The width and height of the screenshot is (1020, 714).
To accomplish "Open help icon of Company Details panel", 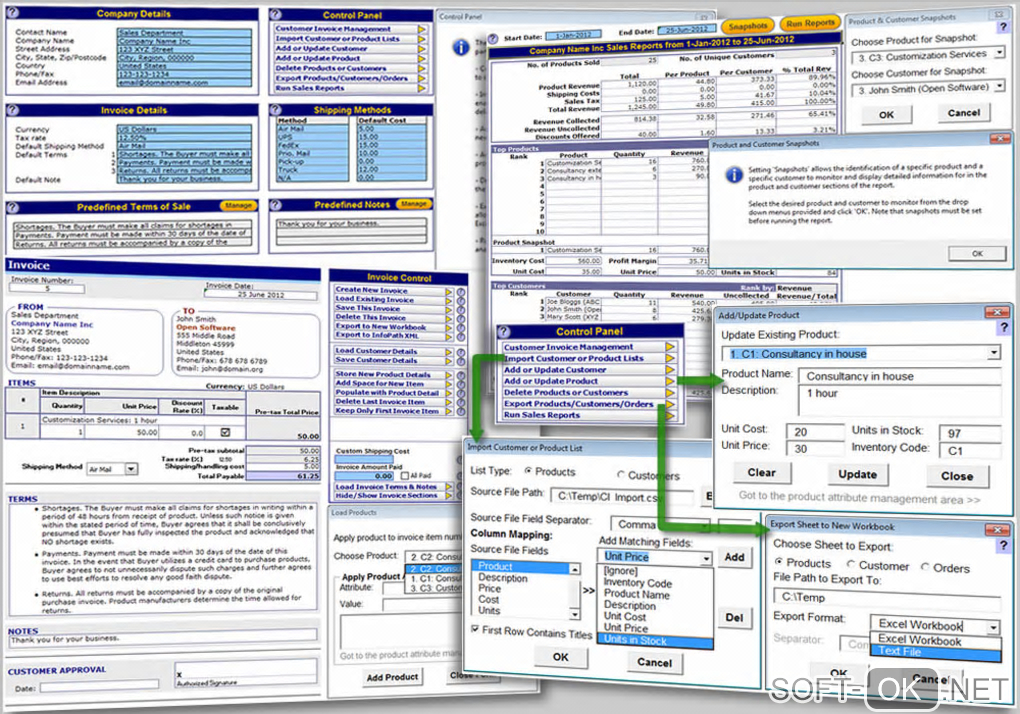I will click(x=14, y=12).
